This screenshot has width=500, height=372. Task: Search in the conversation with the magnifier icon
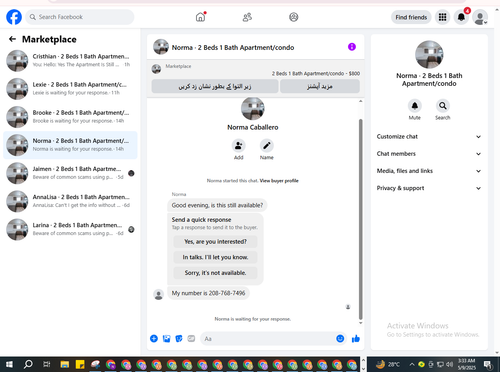tap(443, 106)
